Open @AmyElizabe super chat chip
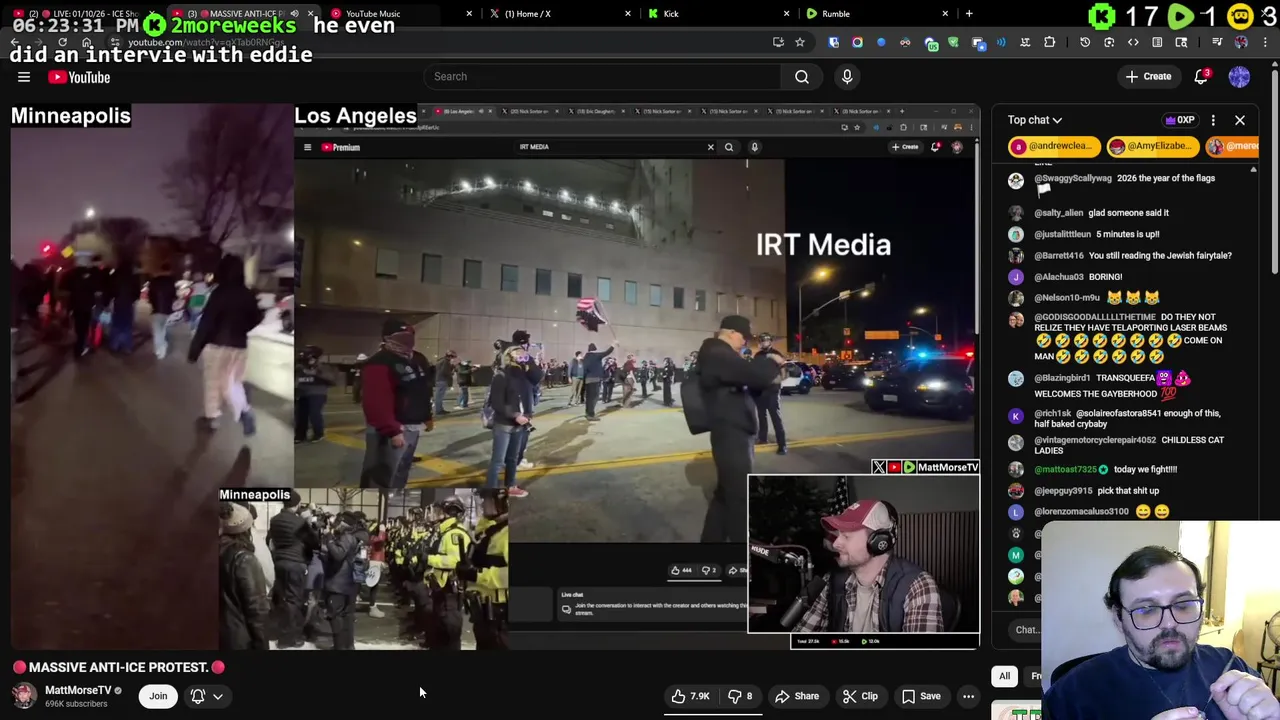1280x720 pixels. [1152, 146]
